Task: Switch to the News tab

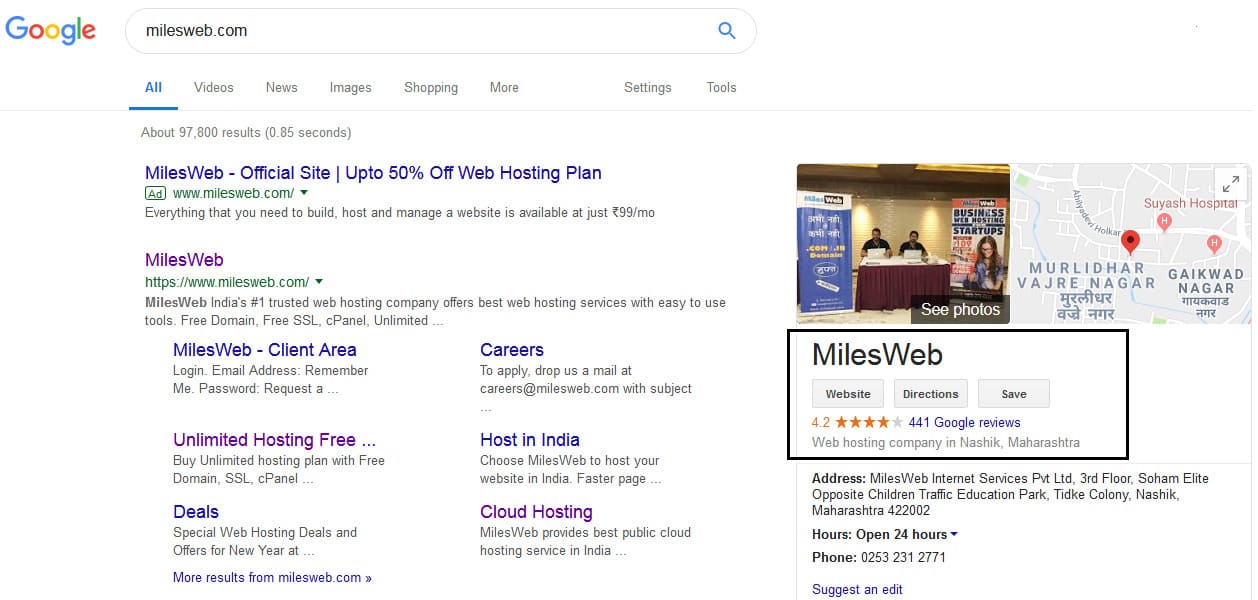Action: click(x=282, y=88)
